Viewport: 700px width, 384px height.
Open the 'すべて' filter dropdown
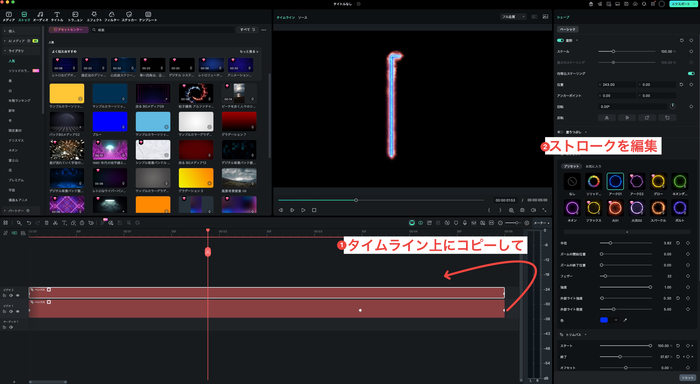247,29
